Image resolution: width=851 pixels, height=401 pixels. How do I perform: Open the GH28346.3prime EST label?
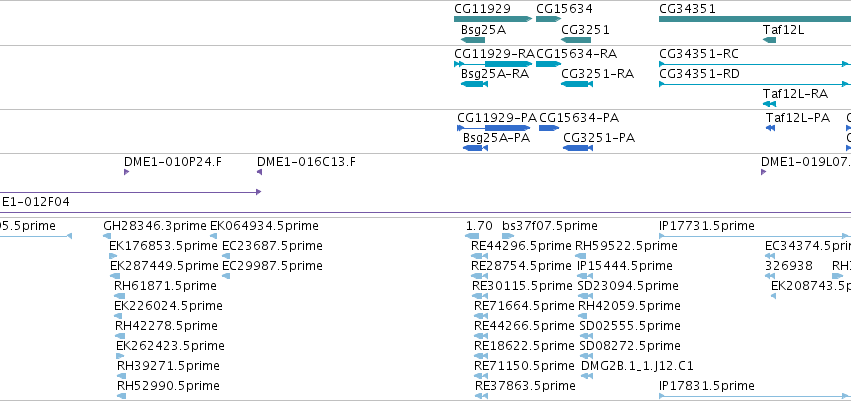[155, 226]
